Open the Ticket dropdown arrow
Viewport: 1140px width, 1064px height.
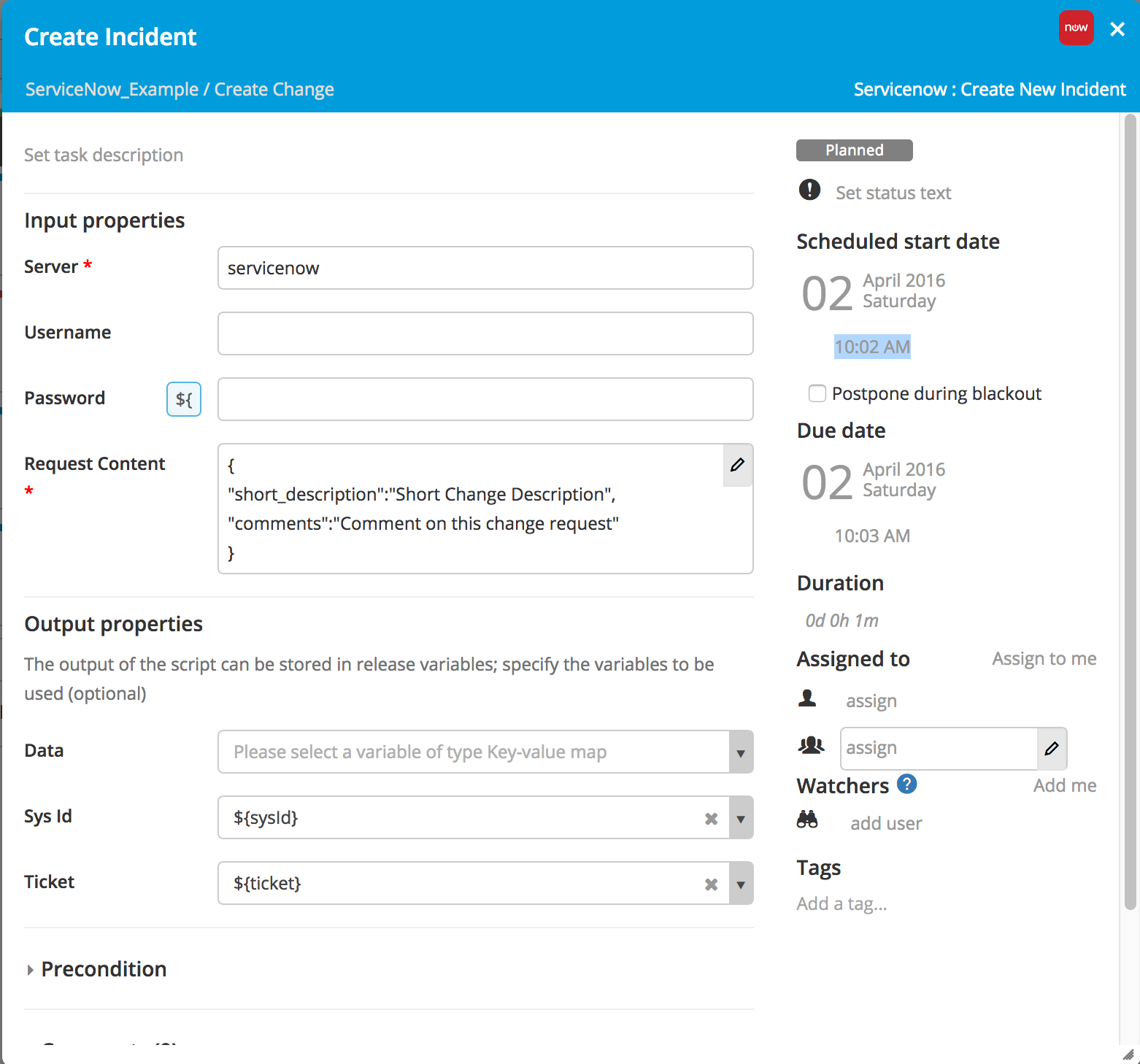coord(741,884)
